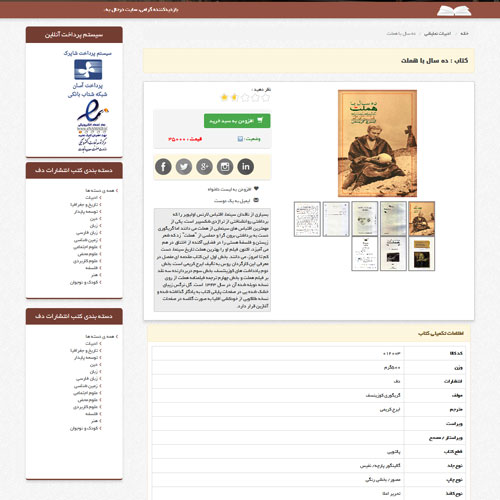Open دین category in upper category panel
This screenshot has height=500, width=500.
point(94,219)
